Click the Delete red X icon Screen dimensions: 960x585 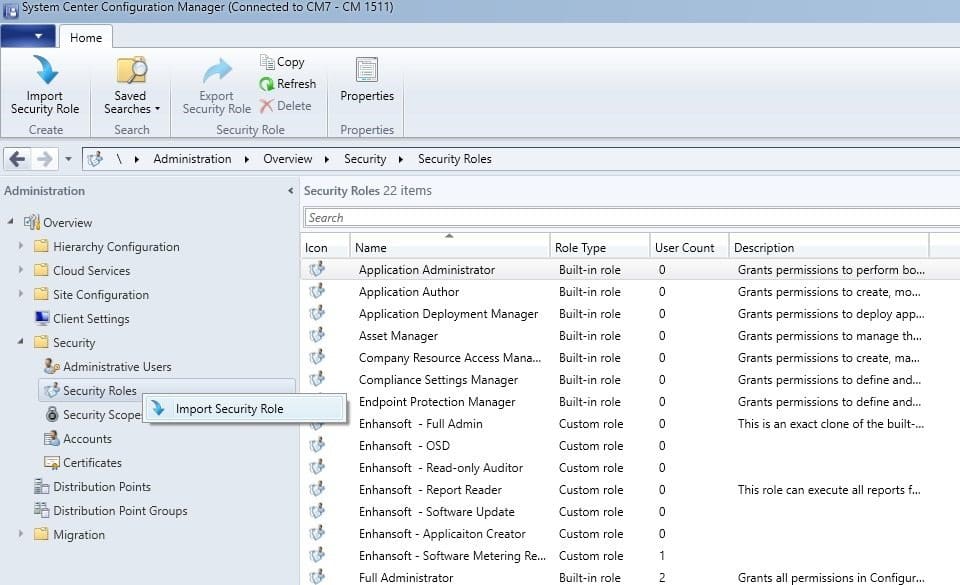[x=266, y=106]
